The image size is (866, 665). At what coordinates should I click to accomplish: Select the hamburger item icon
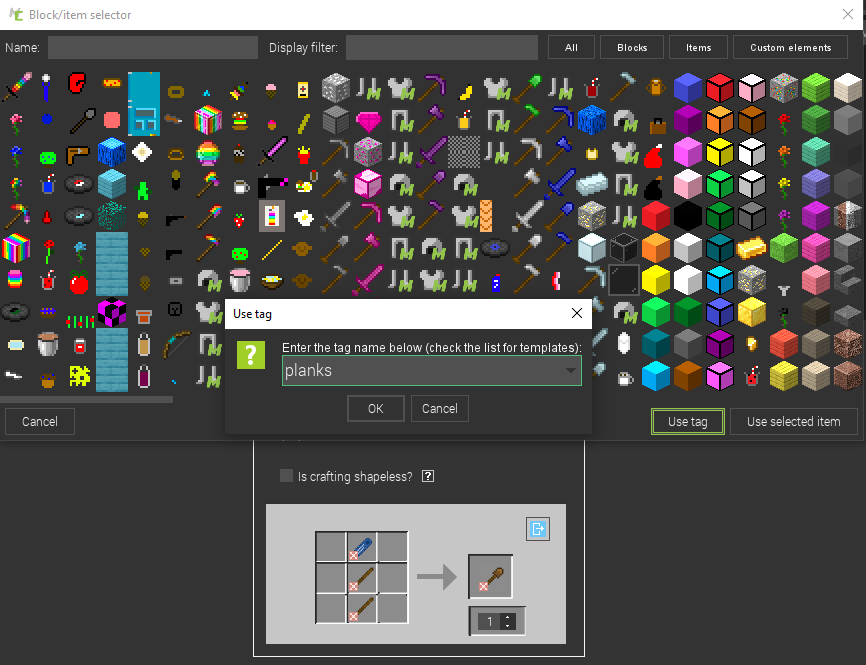(238, 120)
